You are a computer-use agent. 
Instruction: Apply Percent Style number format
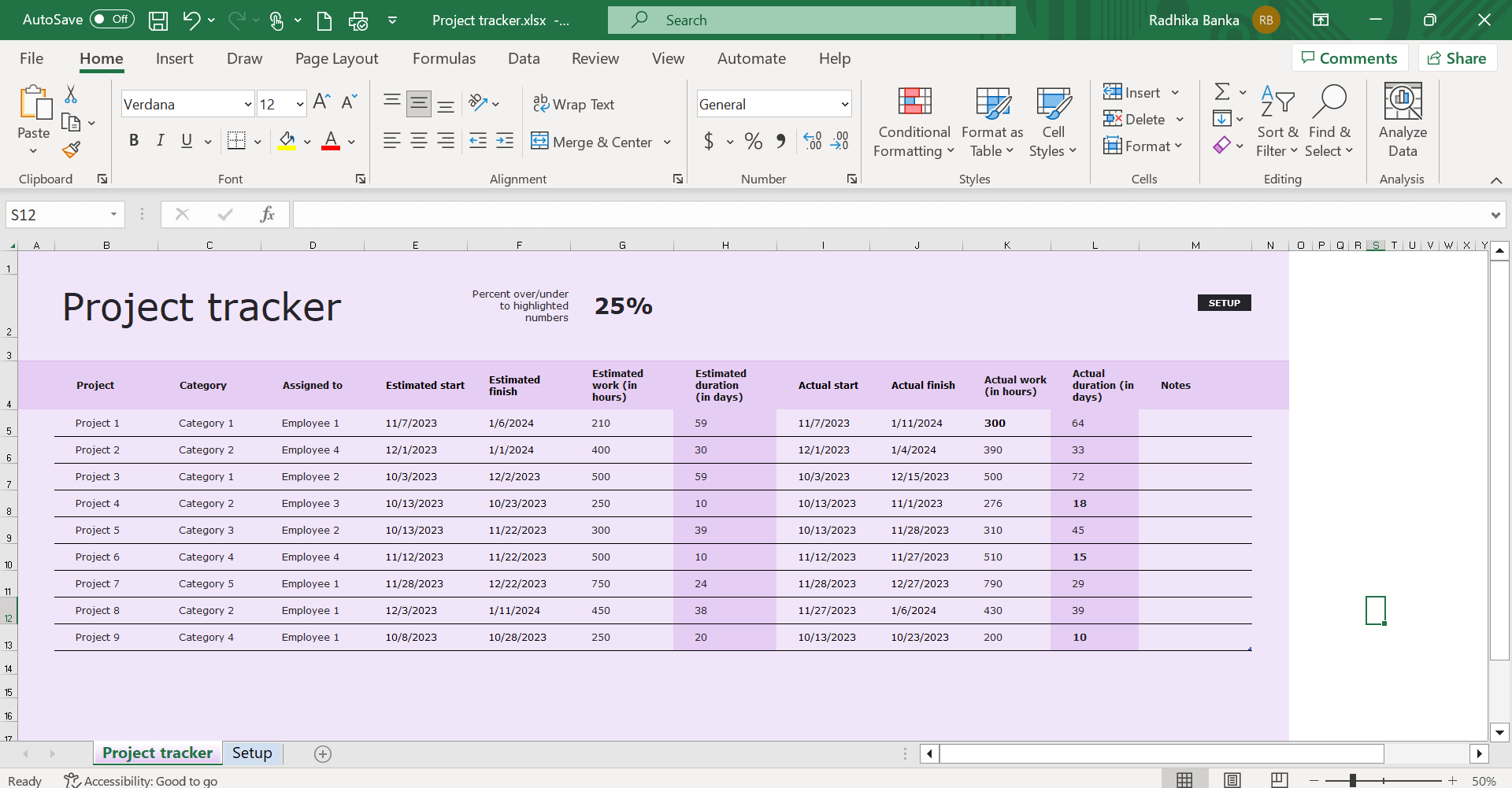coord(753,141)
